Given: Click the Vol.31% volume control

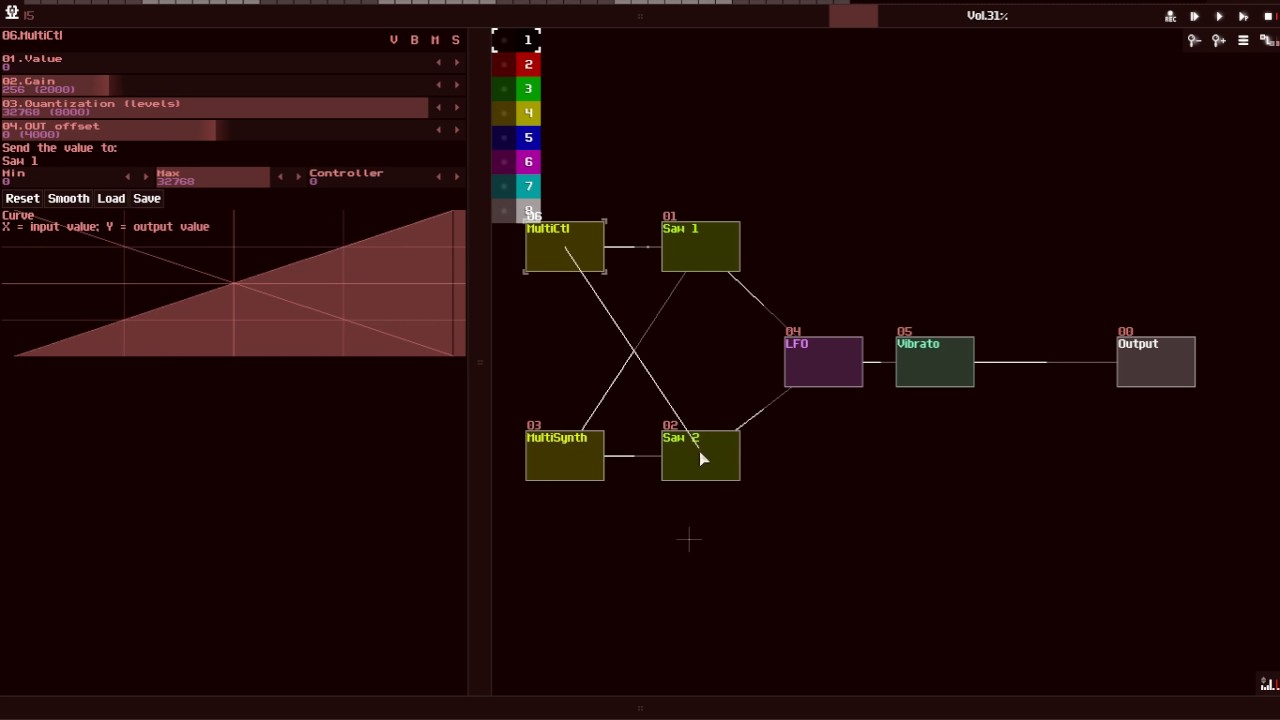Looking at the screenshot, I should [x=987, y=16].
